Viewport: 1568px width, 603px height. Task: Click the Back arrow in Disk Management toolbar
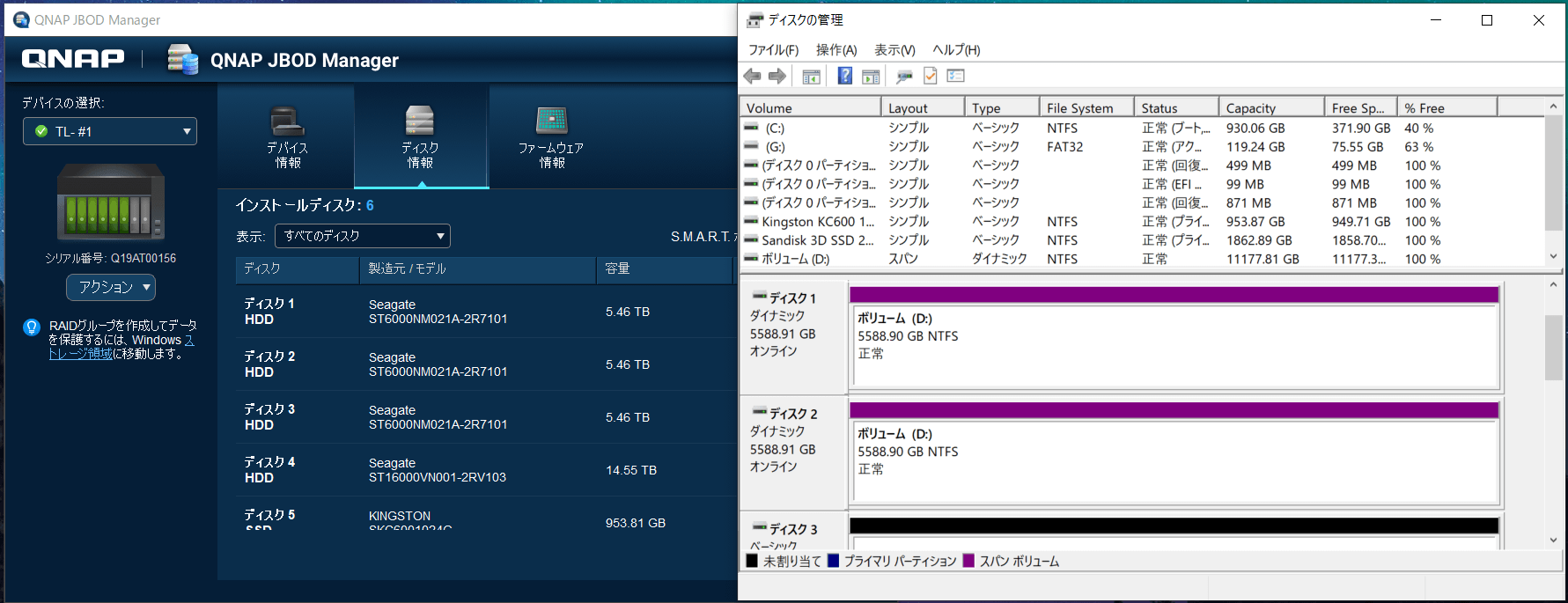(752, 77)
